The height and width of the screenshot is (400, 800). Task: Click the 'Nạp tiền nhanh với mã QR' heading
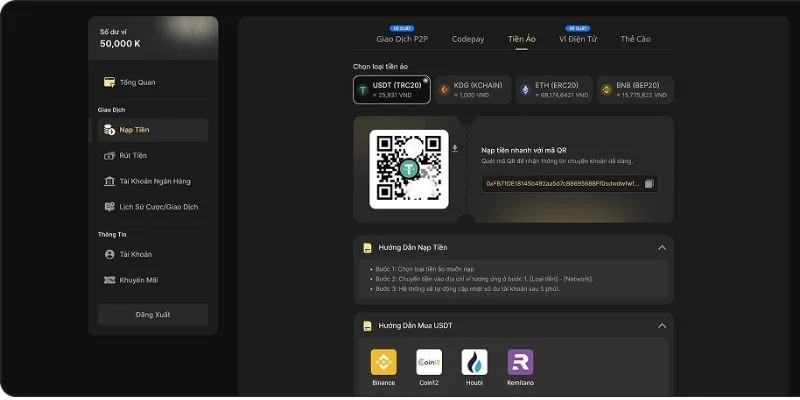[x=524, y=150]
